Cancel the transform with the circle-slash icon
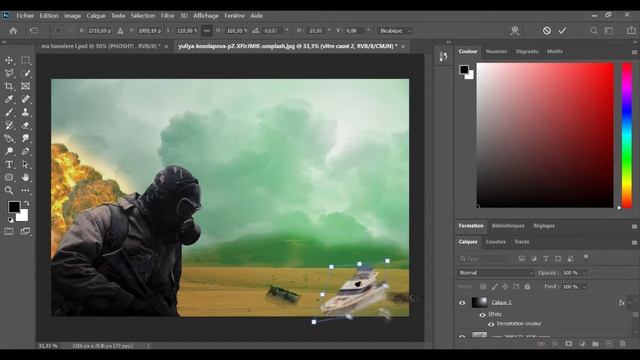 pos(547,31)
